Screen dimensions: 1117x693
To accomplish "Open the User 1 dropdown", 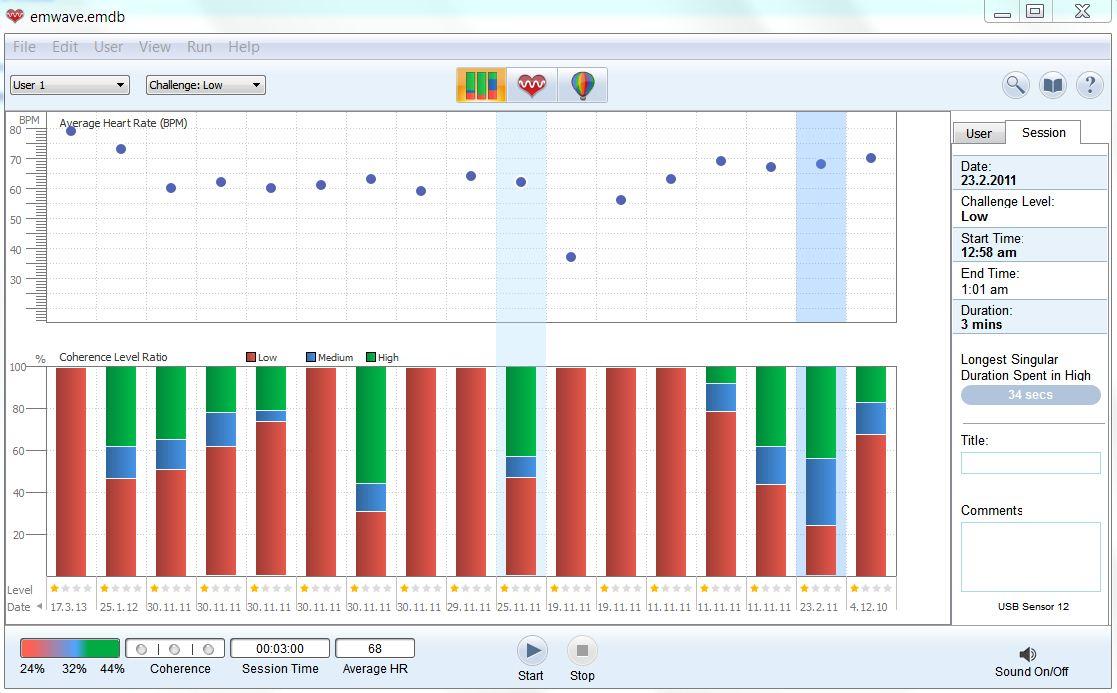I will pos(70,85).
